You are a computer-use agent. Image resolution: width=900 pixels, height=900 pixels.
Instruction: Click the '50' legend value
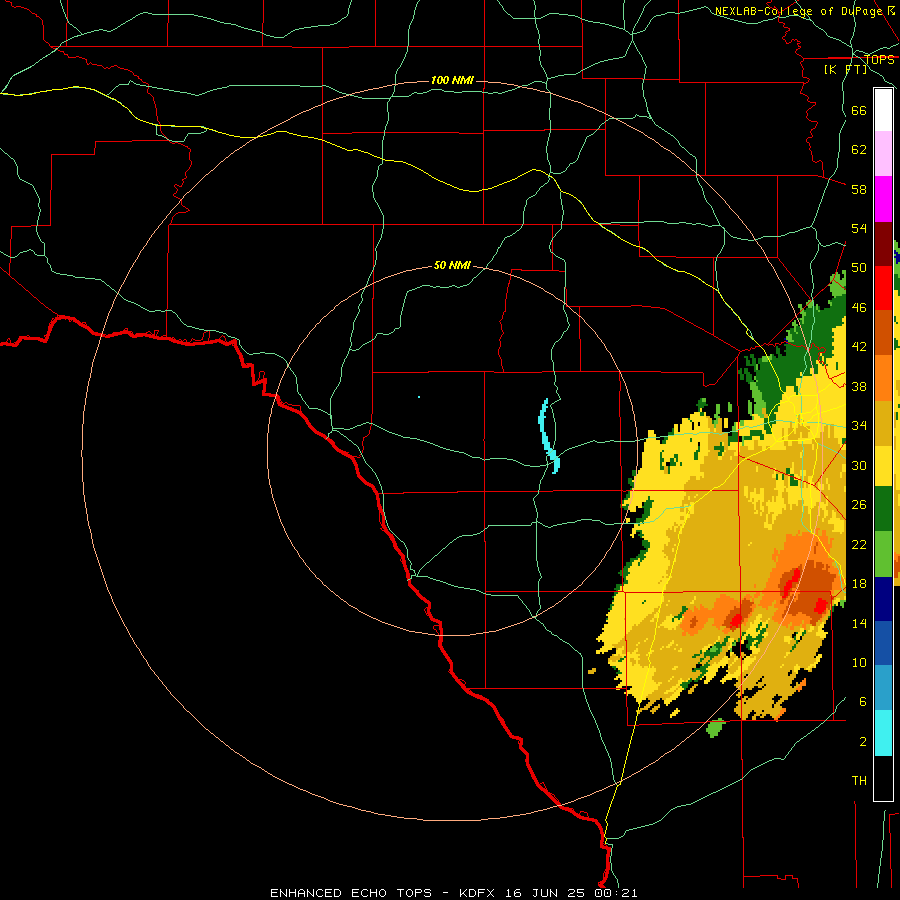[x=859, y=267]
